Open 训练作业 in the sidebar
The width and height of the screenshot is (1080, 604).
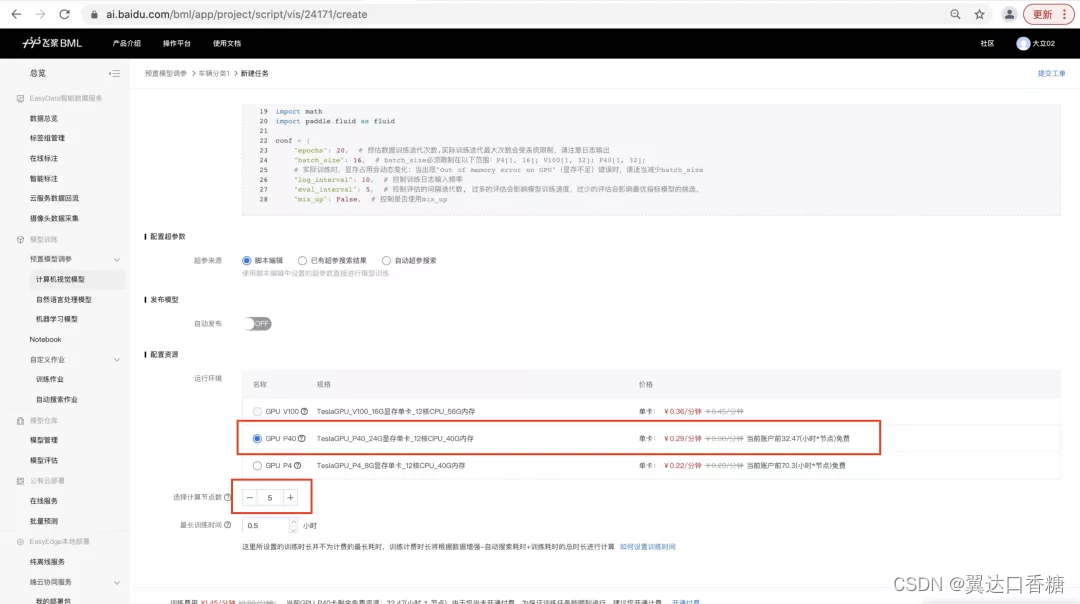coord(50,379)
